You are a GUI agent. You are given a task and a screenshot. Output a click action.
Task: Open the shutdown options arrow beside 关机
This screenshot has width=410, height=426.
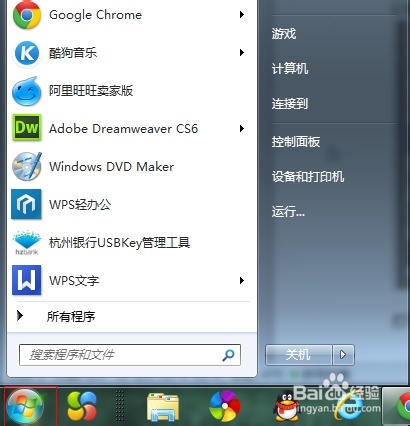[343, 355]
